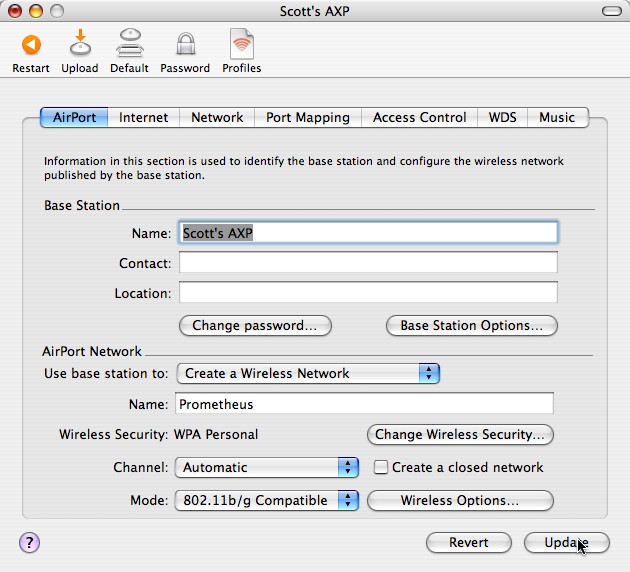
Task: Open the Profiles toolbar icon
Action: coord(241,44)
